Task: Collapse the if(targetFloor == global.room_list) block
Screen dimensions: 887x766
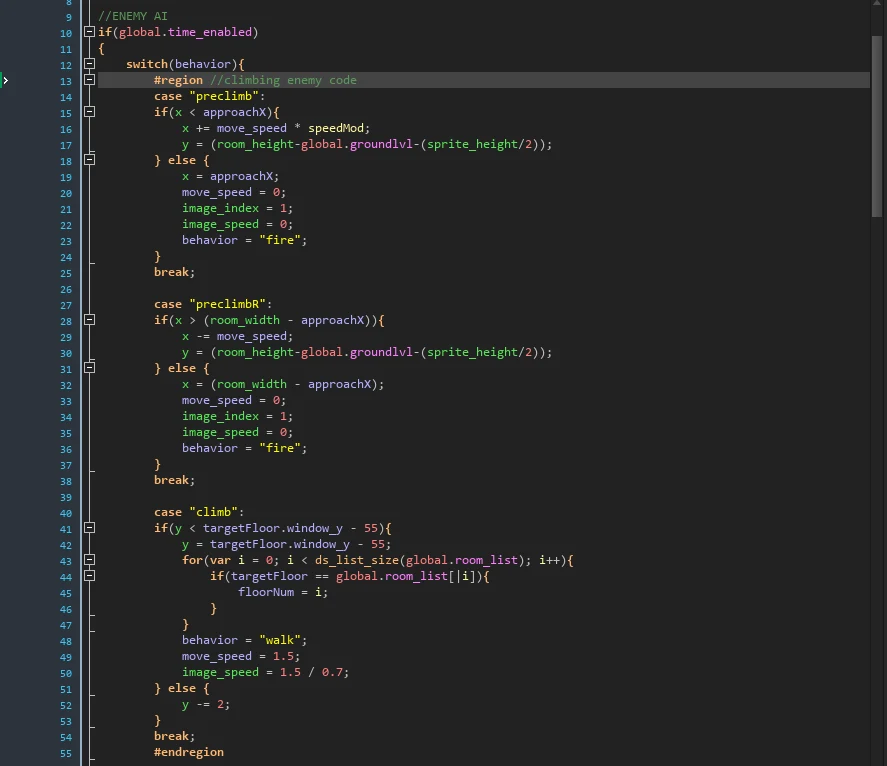Action: (x=89, y=576)
